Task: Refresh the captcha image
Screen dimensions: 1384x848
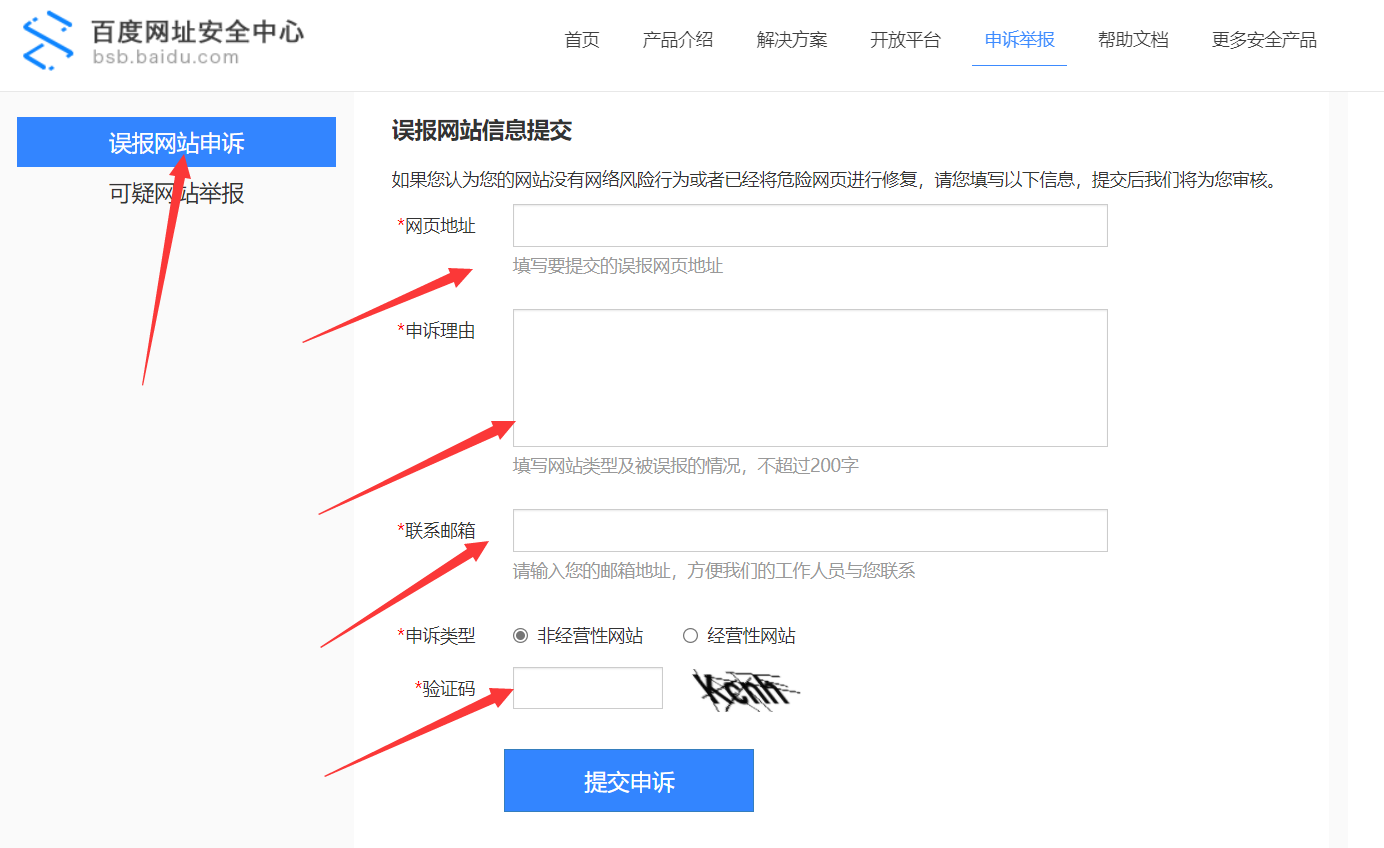Action: click(x=747, y=689)
